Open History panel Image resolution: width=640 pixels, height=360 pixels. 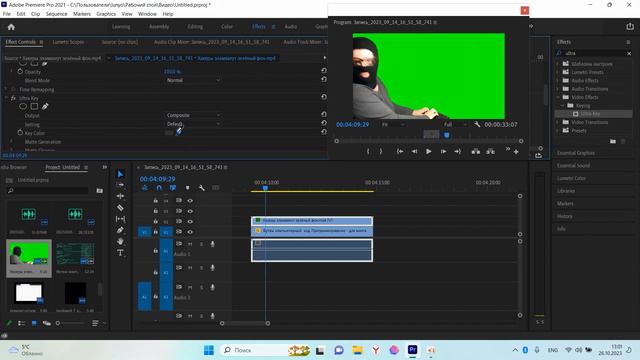coord(564,216)
